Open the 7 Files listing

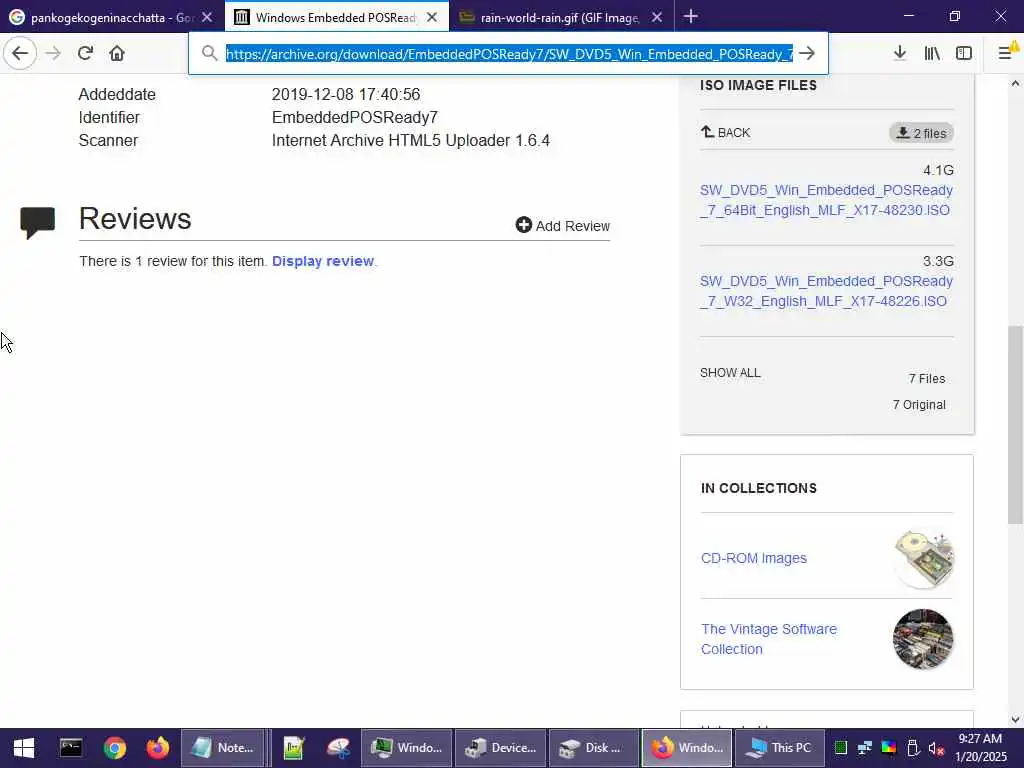(927, 379)
